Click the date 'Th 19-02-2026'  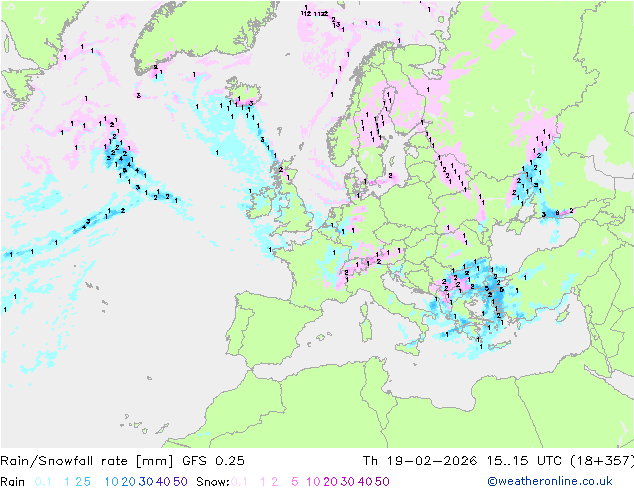(420, 461)
